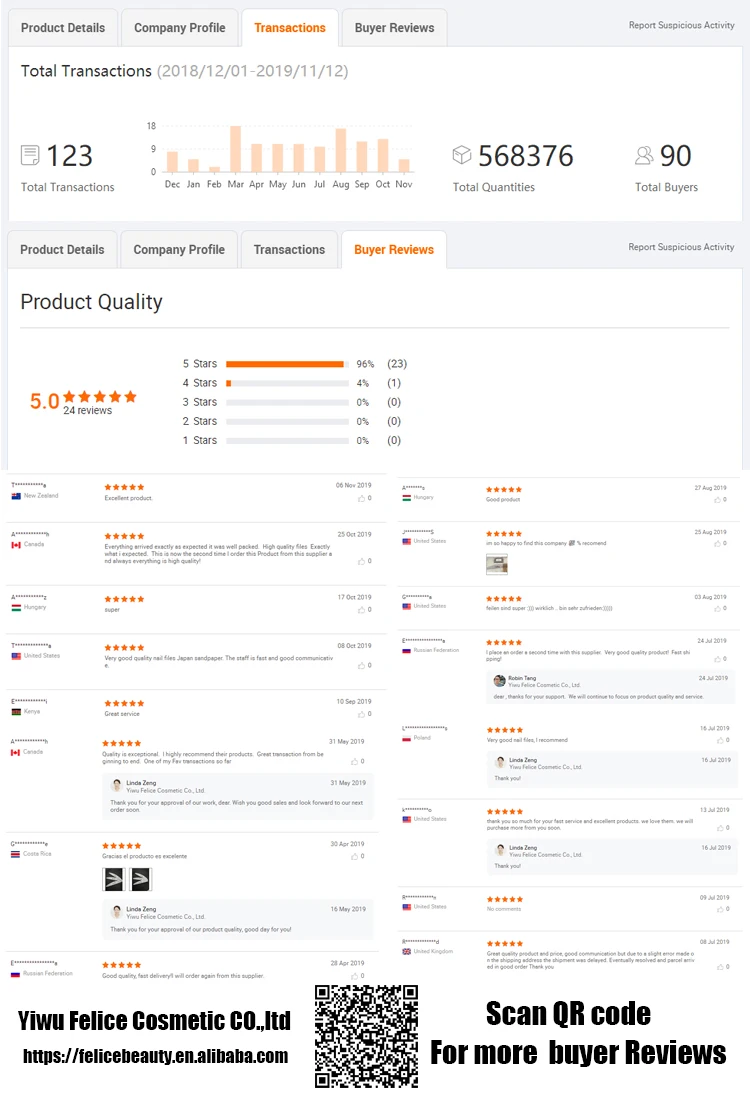Click the Total Transactions document icon
The width and height of the screenshot is (750, 1095).
tap(30, 156)
